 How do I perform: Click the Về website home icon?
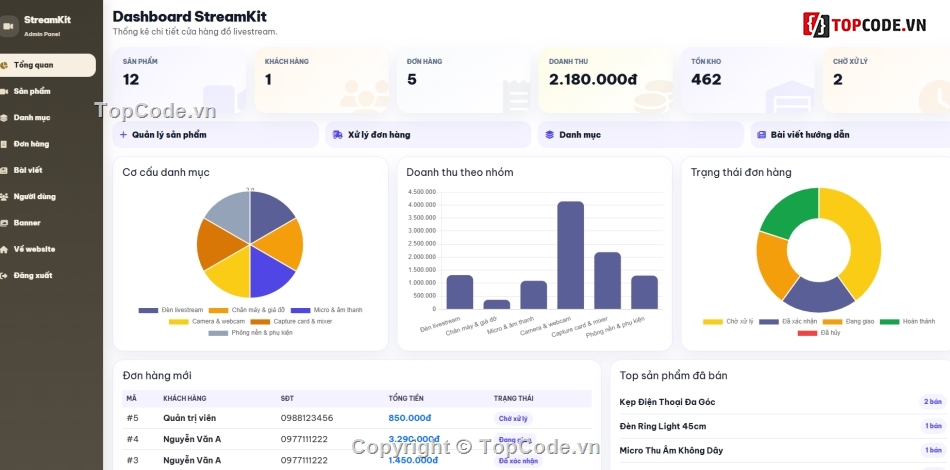4,249
